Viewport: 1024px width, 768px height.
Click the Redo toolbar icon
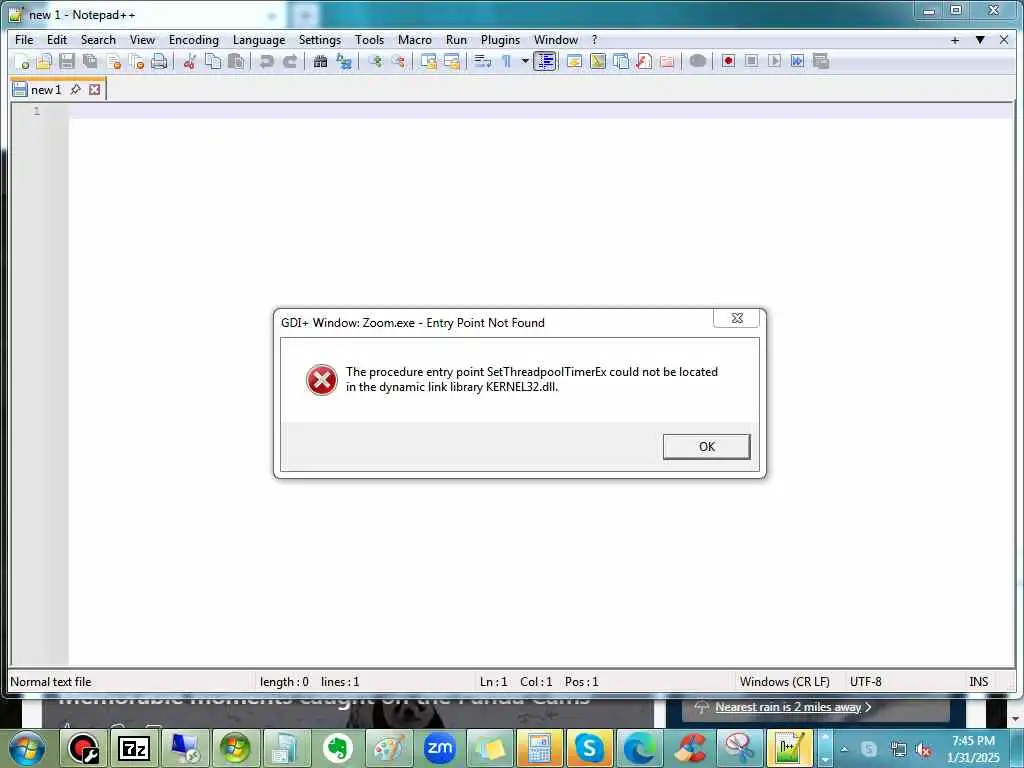(290, 61)
